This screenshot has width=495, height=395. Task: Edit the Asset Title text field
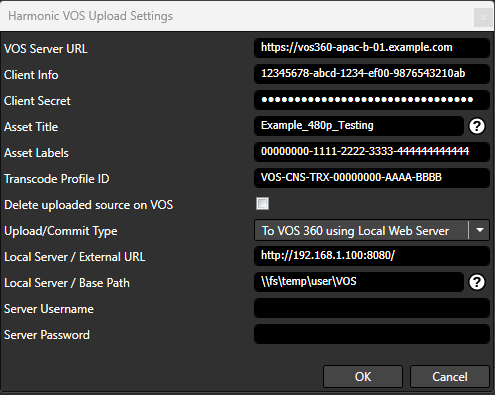pos(359,126)
